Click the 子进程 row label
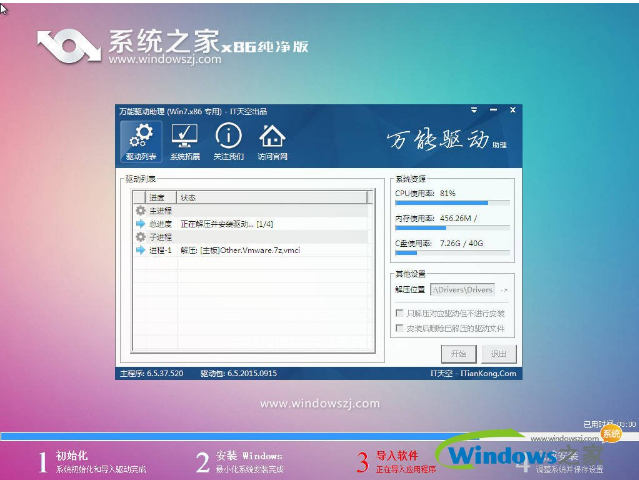Screen dimensions: 639x480 [161, 237]
